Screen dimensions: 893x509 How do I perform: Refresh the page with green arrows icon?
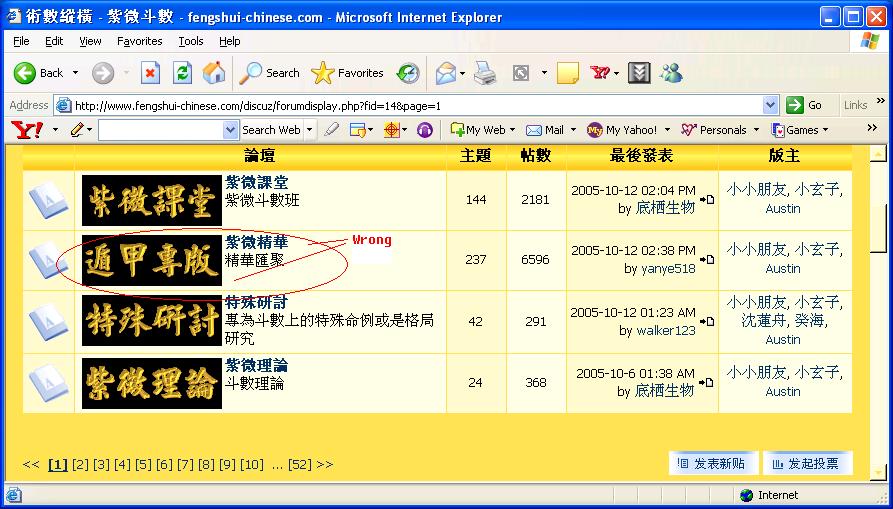pyautogui.click(x=182, y=73)
